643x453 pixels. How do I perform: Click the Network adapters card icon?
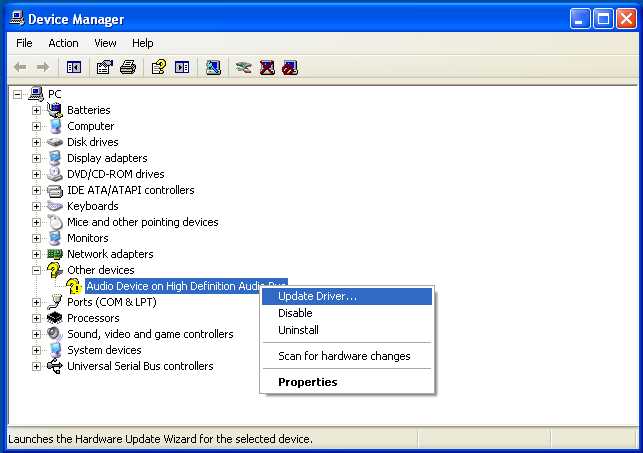coord(55,254)
